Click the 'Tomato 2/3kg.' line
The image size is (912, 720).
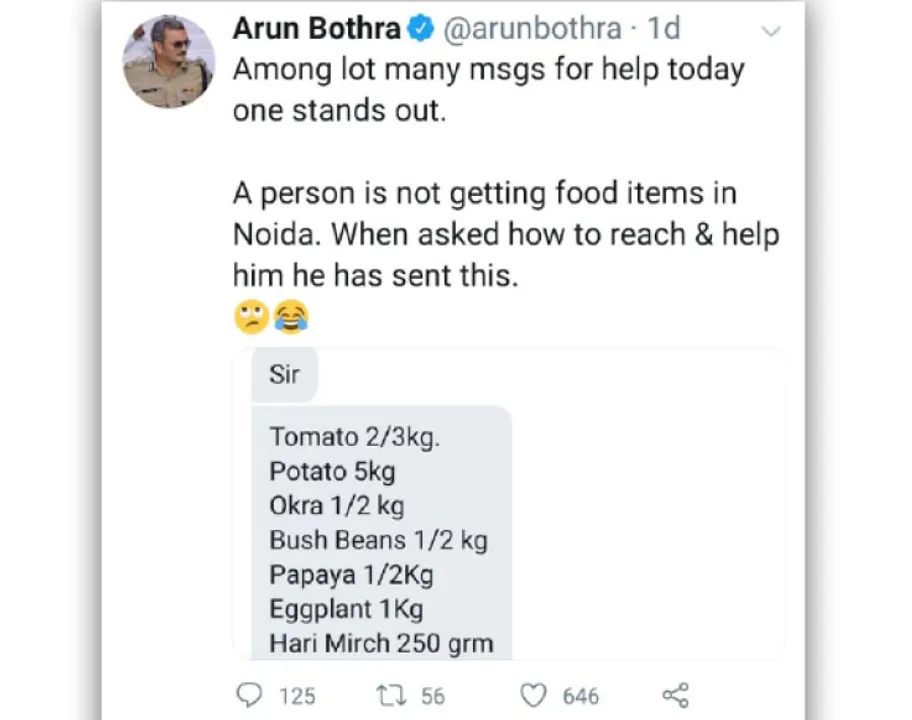click(x=355, y=437)
